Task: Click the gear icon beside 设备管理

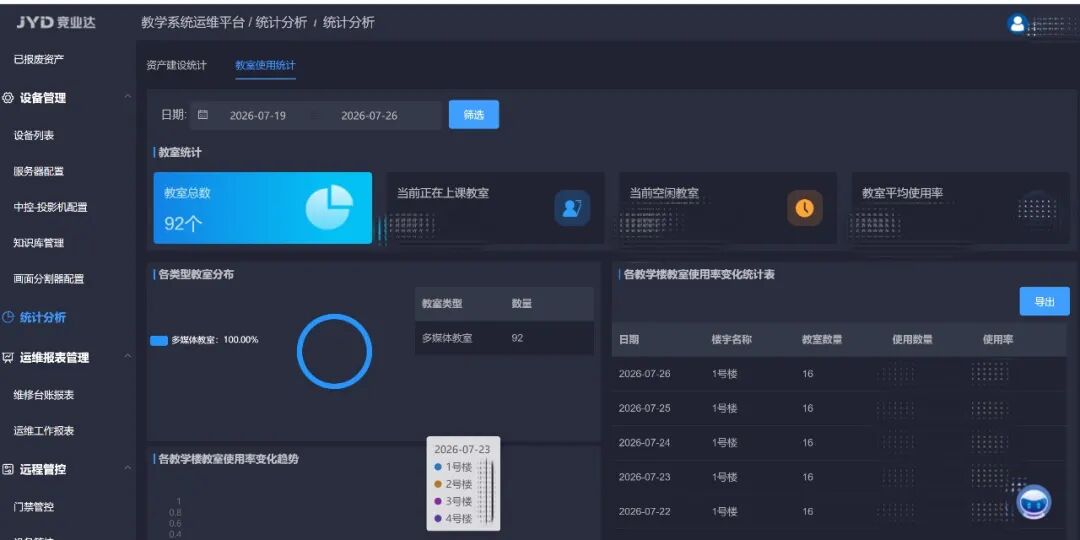Action: click(x=8, y=98)
